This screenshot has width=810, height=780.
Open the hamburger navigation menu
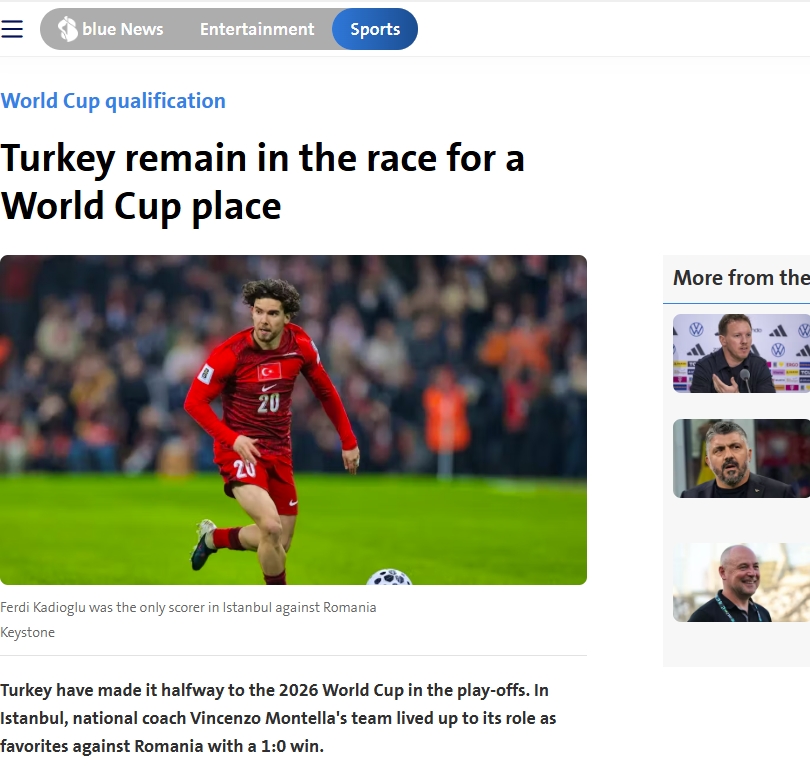click(12, 29)
